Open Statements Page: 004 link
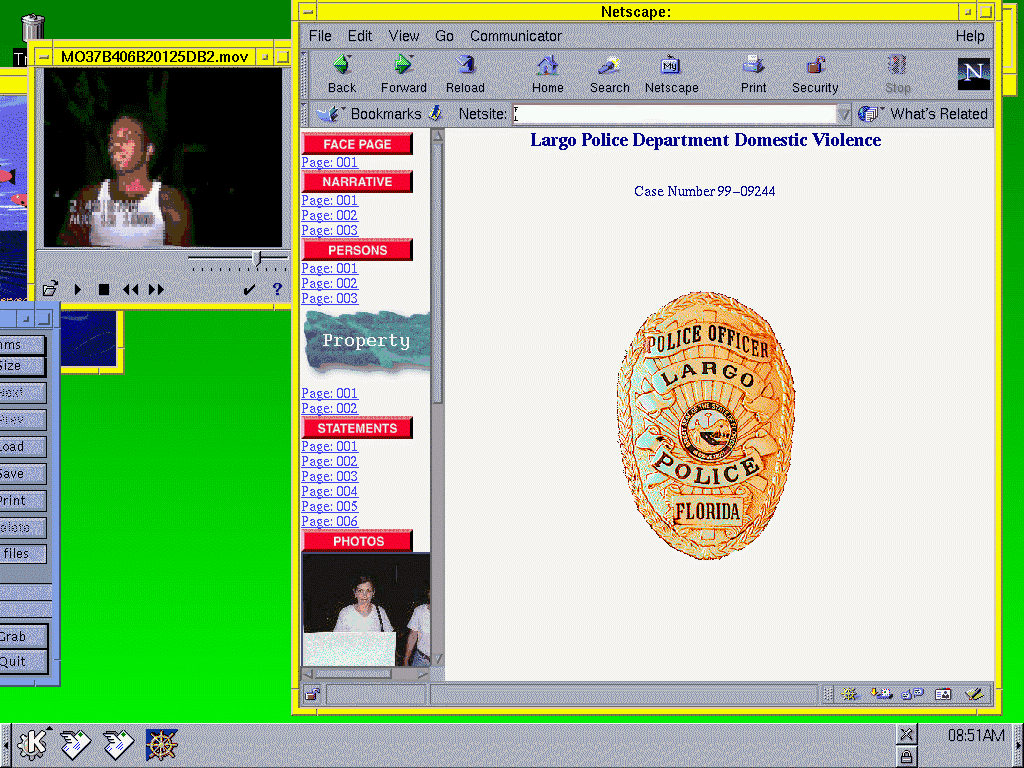The image size is (1024, 768). coord(329,491)
